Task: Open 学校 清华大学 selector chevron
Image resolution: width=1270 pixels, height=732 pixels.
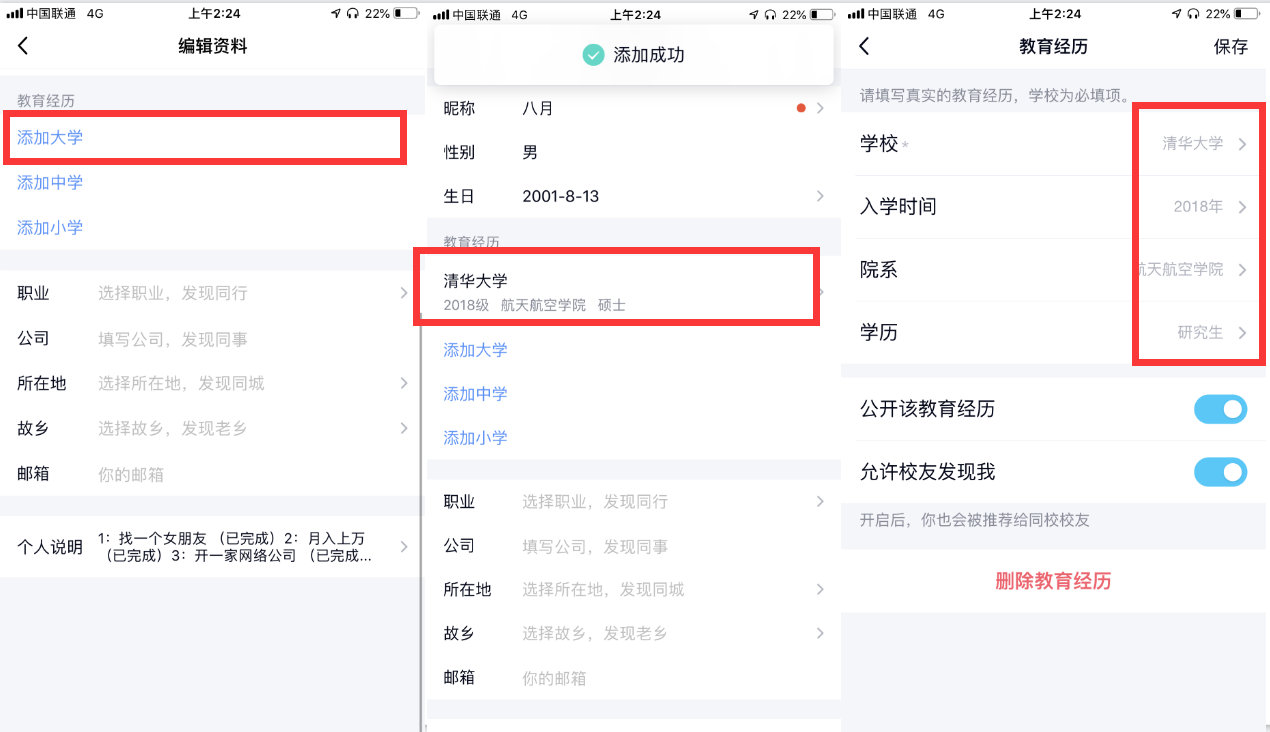Action: pos(1242,144)
